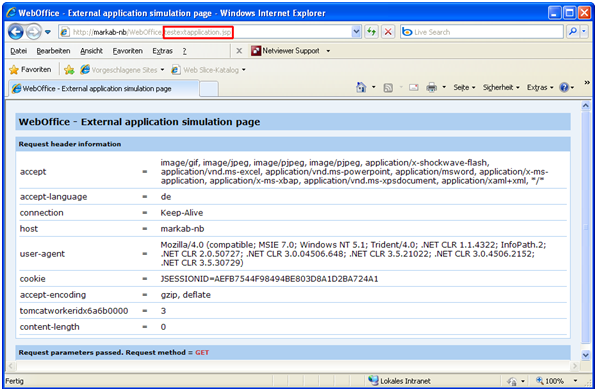Open the Extras command bar menu

pos(540,88)
